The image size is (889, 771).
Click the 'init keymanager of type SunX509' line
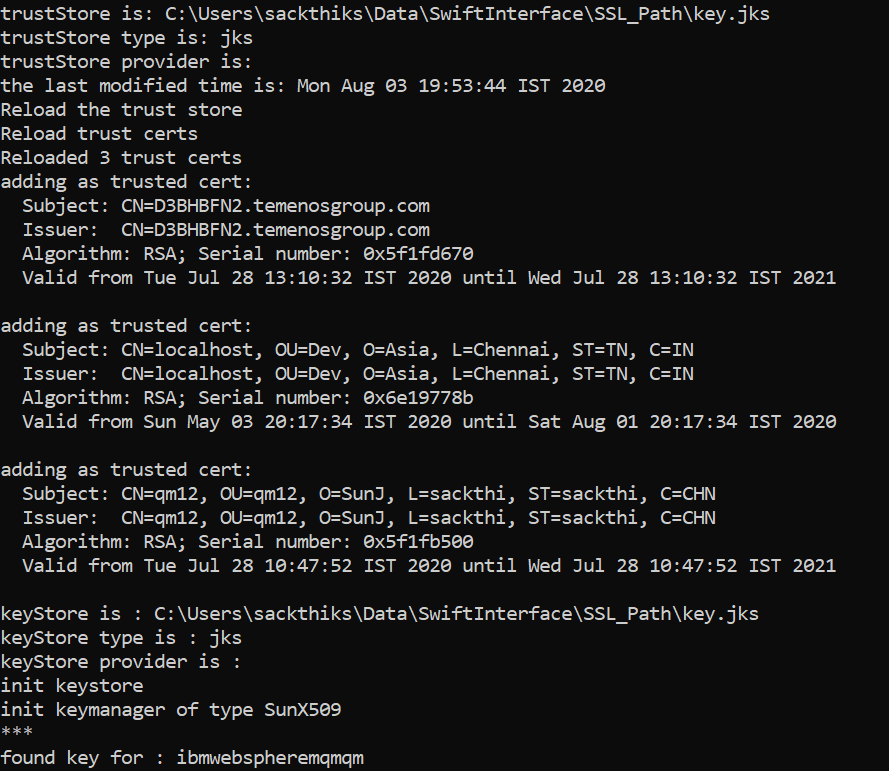point(171,710)
